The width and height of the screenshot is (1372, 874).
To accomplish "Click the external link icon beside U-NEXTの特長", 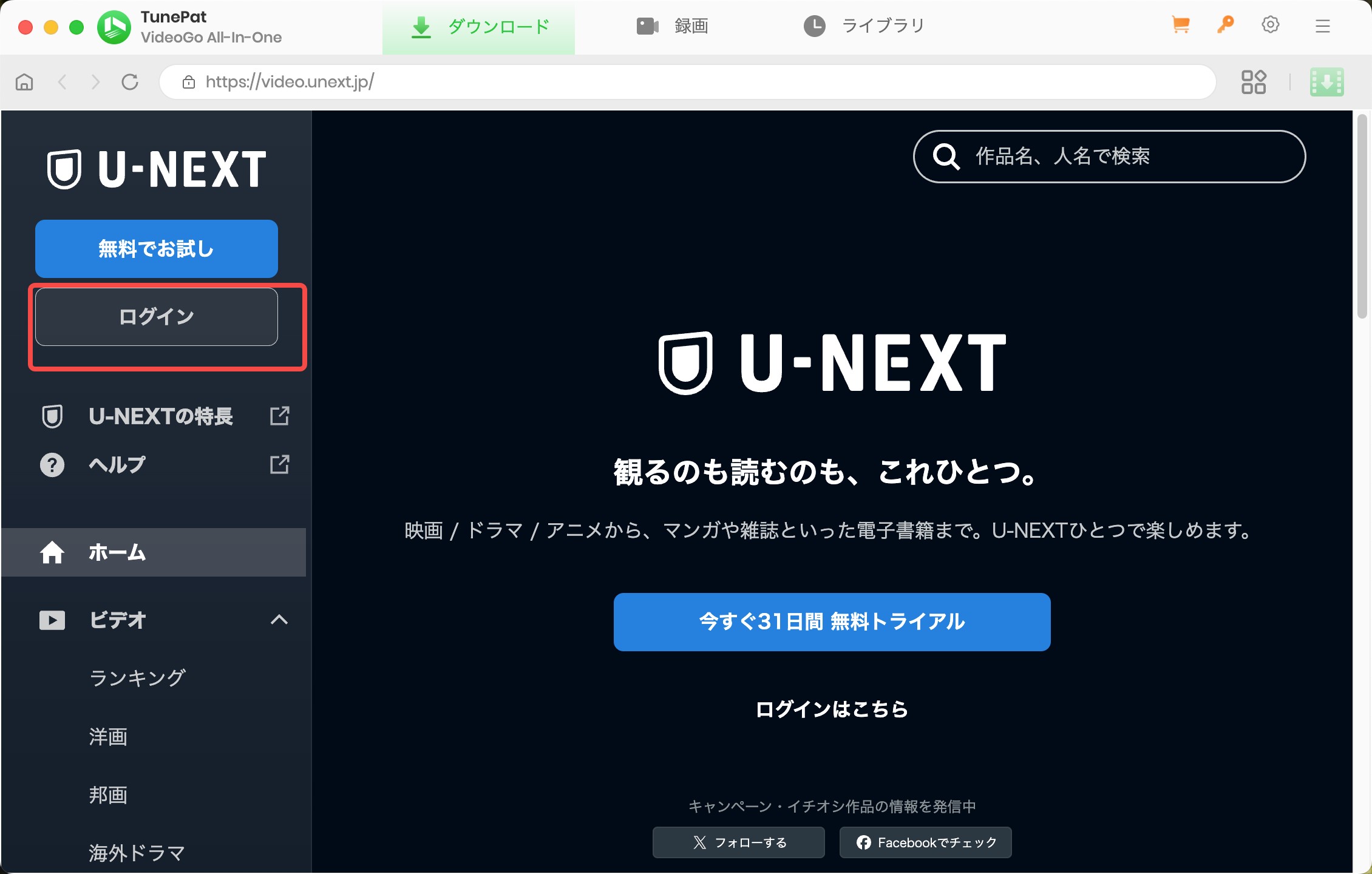I will [279, 416].
